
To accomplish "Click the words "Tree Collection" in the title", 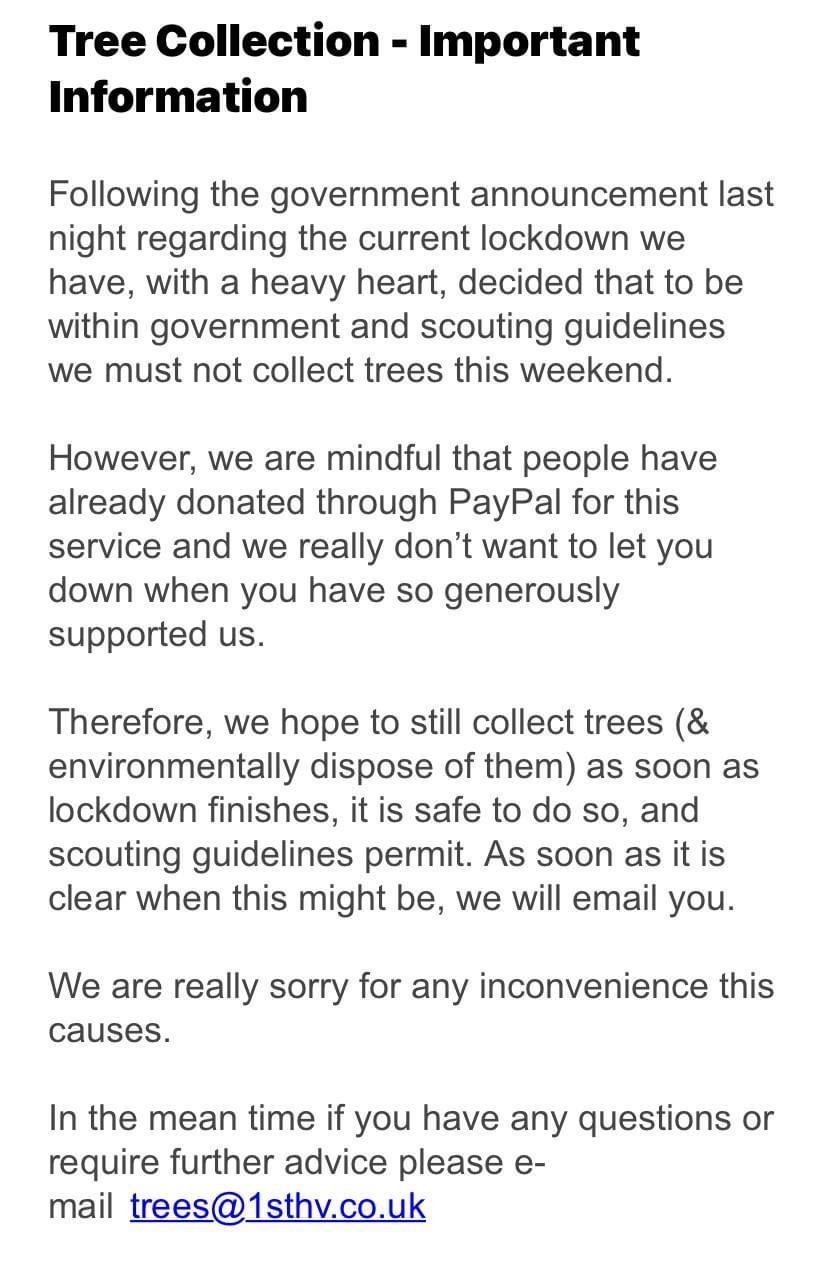I will click(x=214, y=41).
